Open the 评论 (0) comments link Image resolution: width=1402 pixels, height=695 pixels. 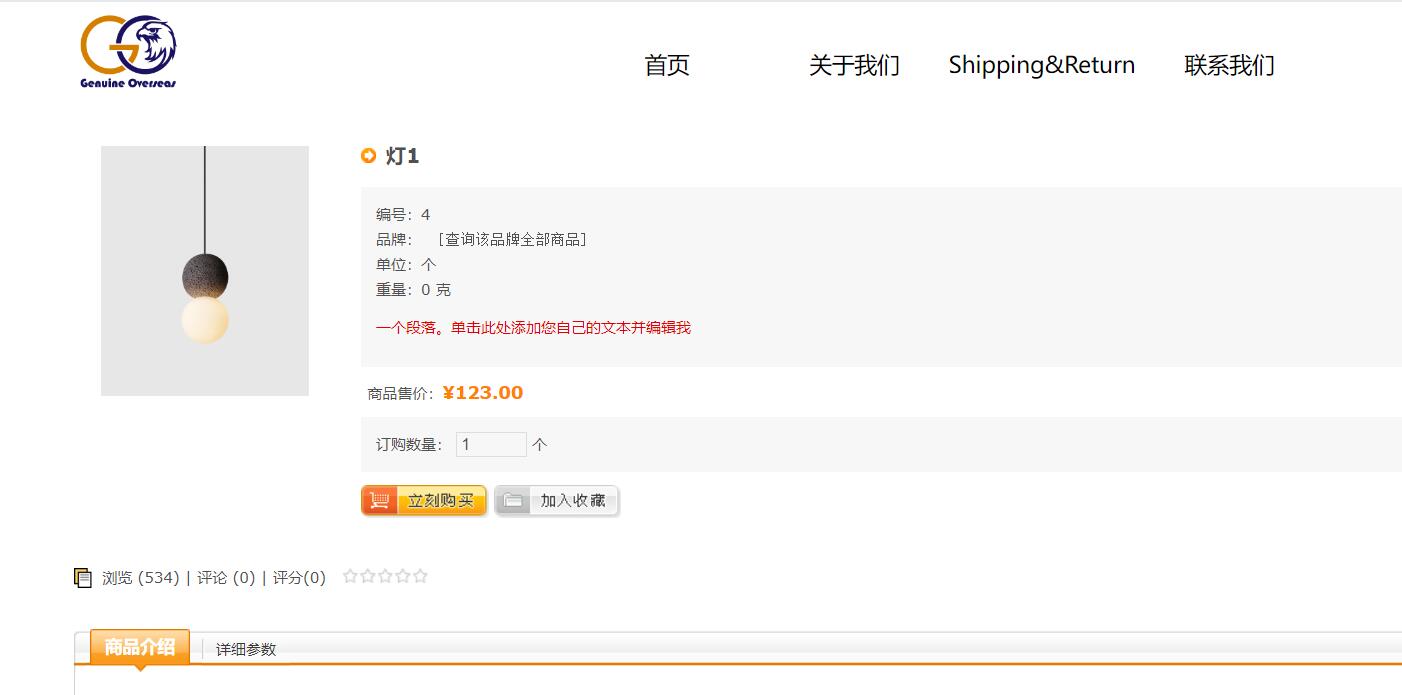coord(226,578)
